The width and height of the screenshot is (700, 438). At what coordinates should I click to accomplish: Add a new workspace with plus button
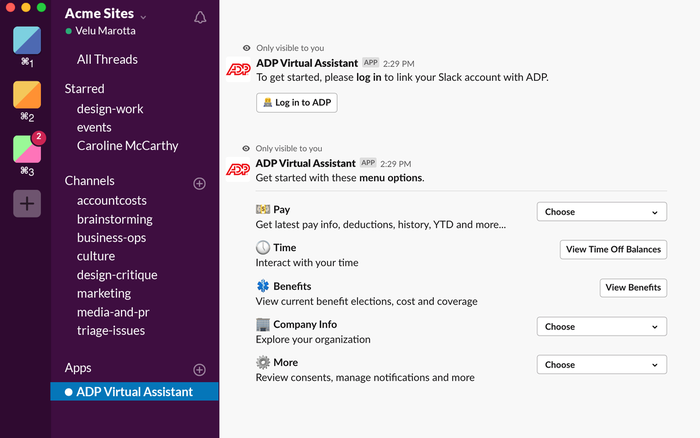(x=27, y=204)
